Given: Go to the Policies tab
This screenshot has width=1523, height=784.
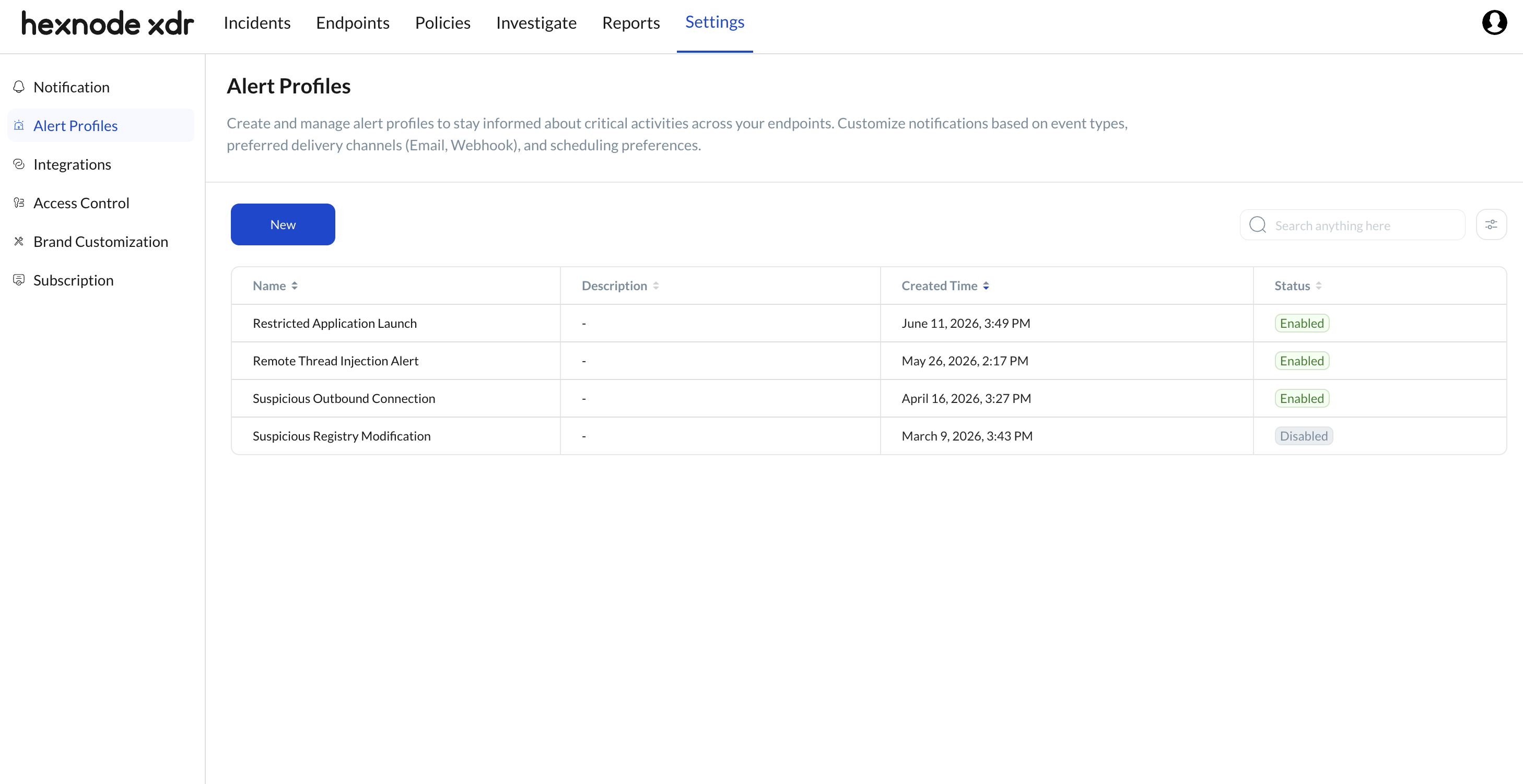Looking at the screenshot, I should point(443,22).
